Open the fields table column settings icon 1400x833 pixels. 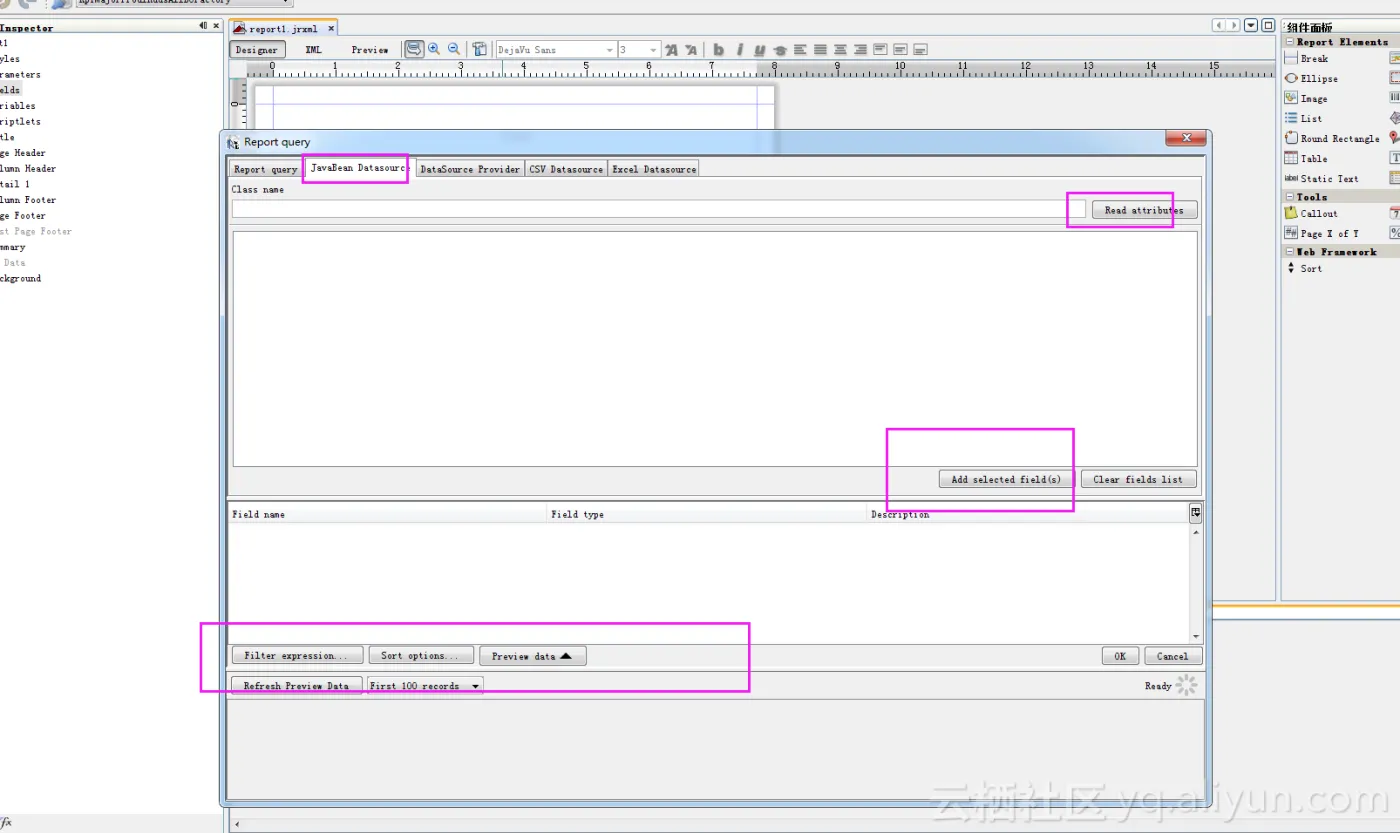pyautogui.click(x=1195, y=513)
